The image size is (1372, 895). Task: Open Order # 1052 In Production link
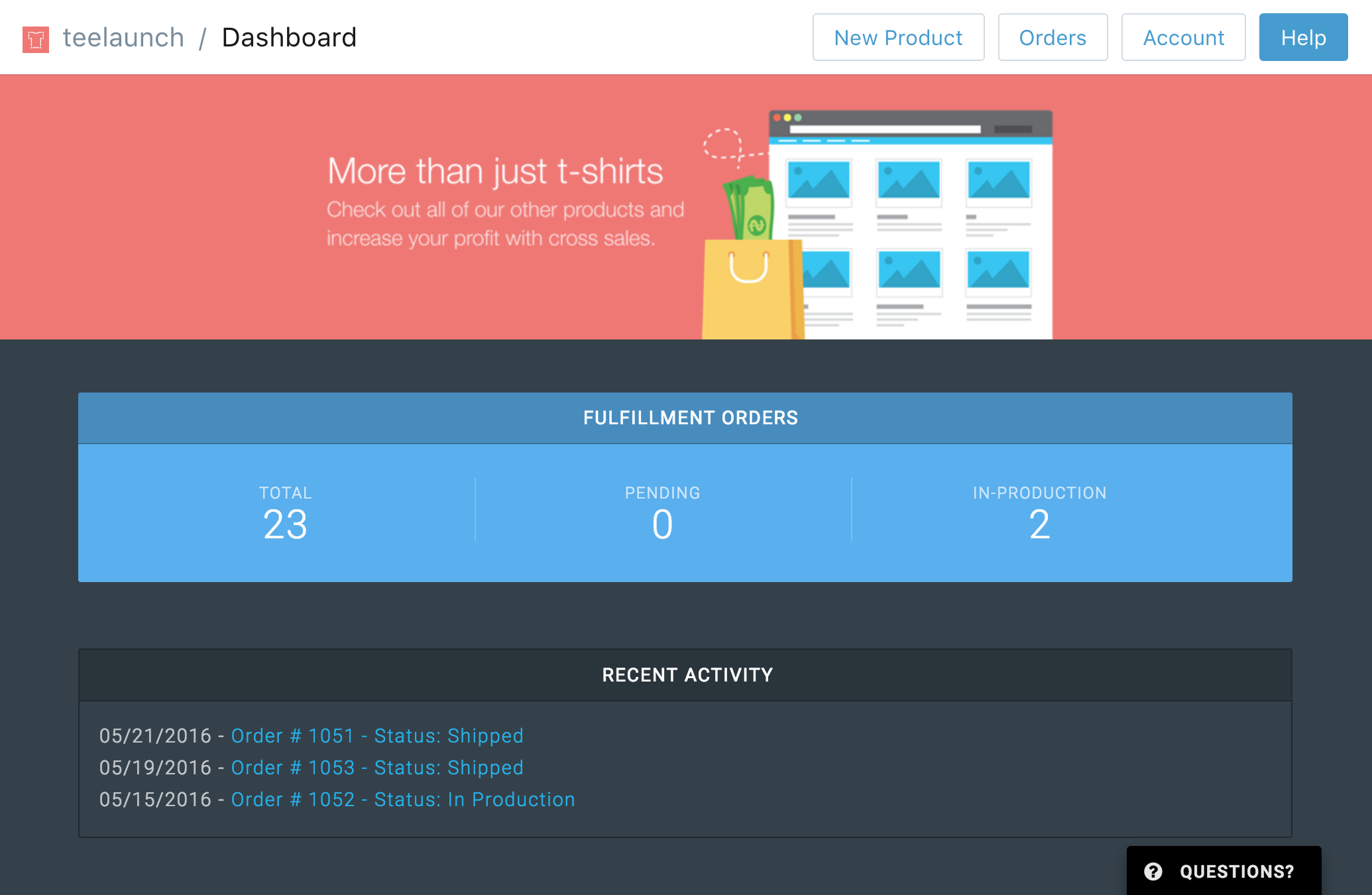pos(402,800)
